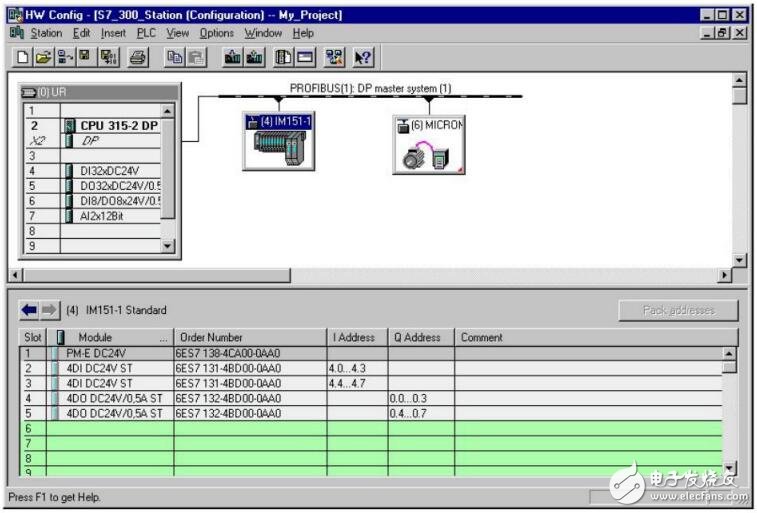Click the Pack addresses button
Screen dimensions: 757x513
(679, 311)
